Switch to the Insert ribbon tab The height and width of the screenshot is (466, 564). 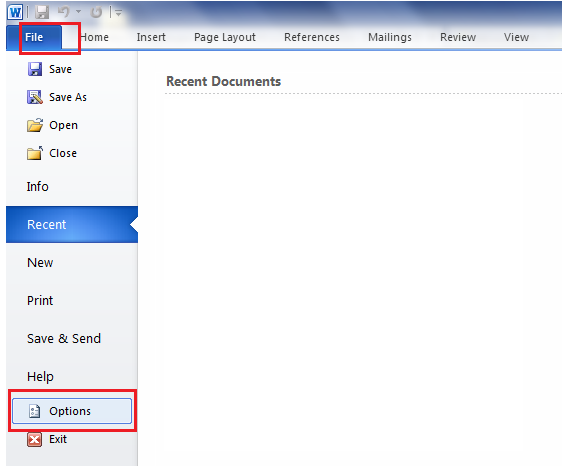(x=151, y=37)
